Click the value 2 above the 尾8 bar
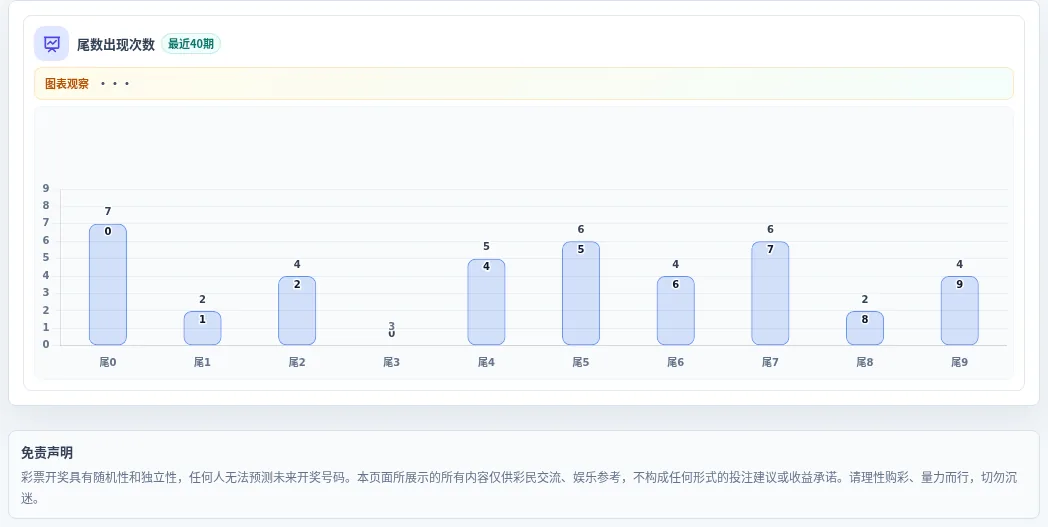The image size is (1048, 527). [x=865, y=299]
